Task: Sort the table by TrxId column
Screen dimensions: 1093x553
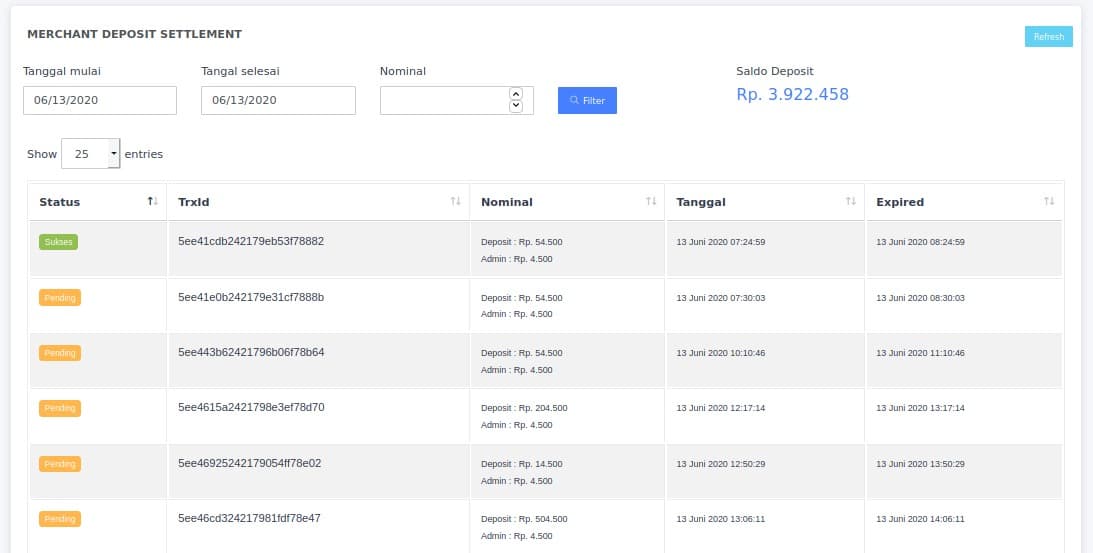Action: (x=455, y=202)
